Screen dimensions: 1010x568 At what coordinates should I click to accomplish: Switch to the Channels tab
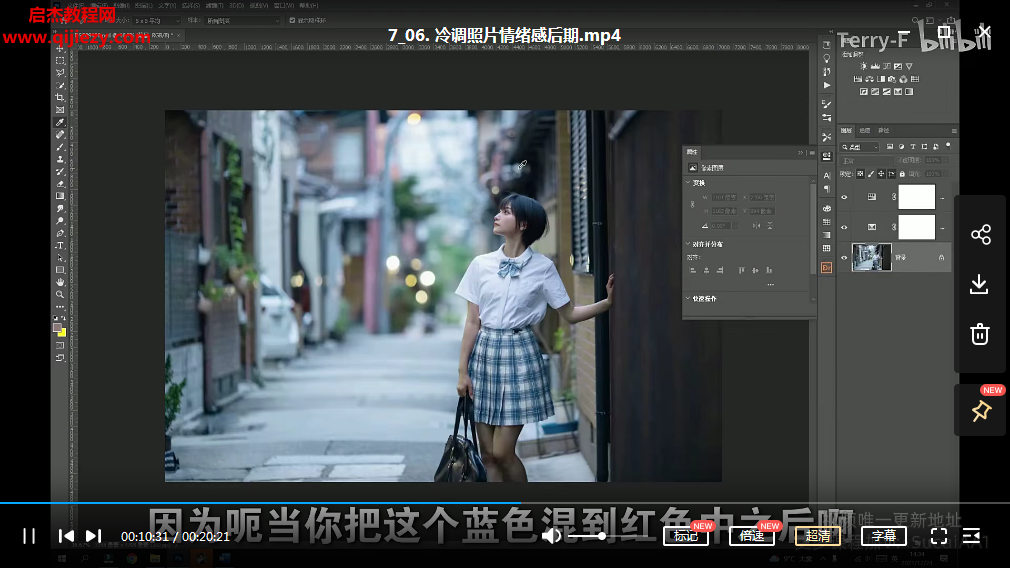click(x=865, y=130)
